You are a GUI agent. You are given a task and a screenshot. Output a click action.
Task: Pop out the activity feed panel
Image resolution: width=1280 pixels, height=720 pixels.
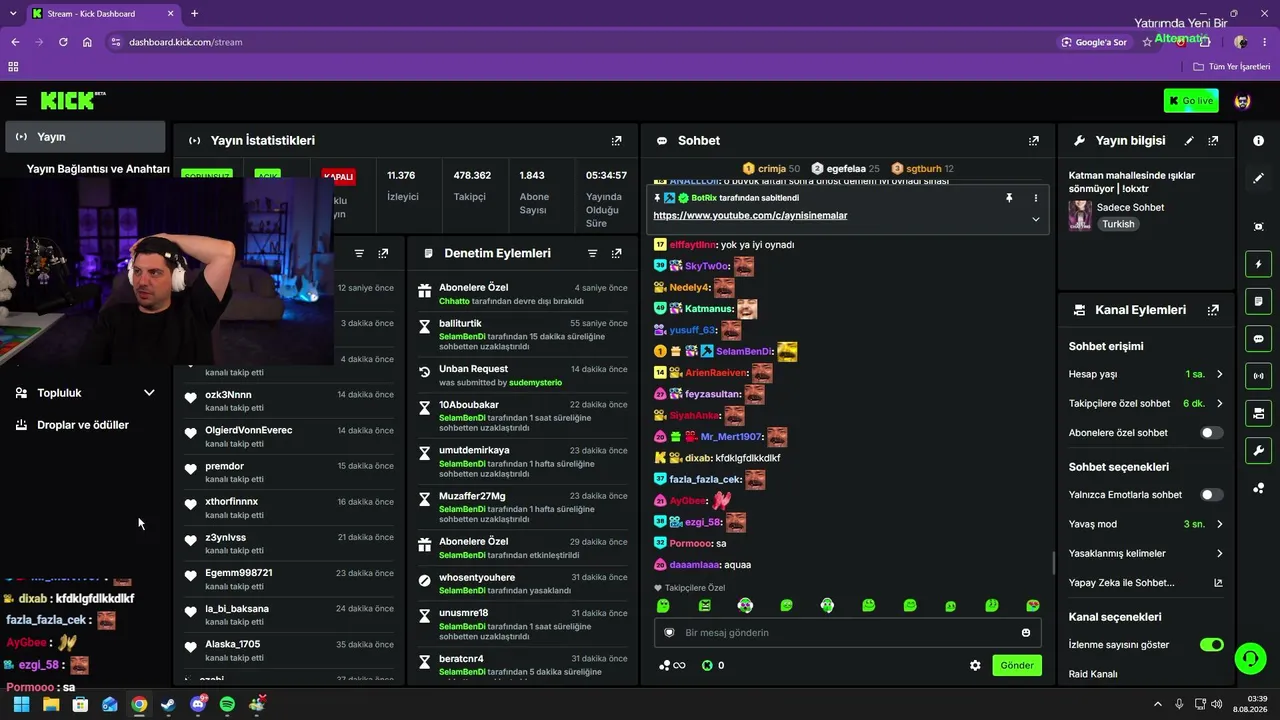[x=383, y=254]
